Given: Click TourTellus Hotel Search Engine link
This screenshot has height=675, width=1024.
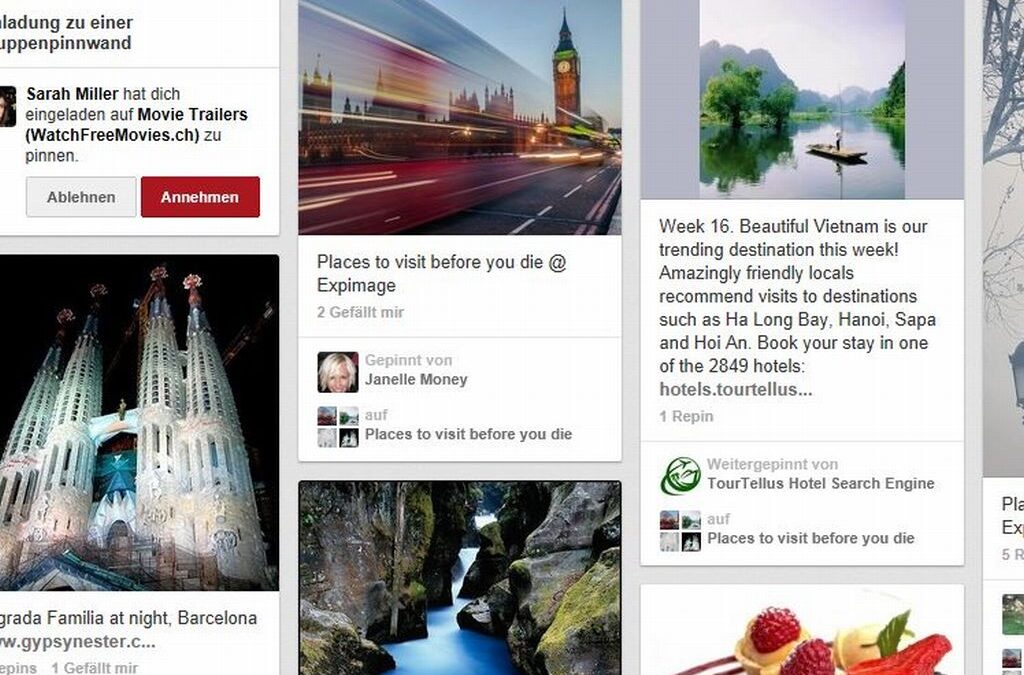Looking at the screenshot, I should (x=821, y=484).
